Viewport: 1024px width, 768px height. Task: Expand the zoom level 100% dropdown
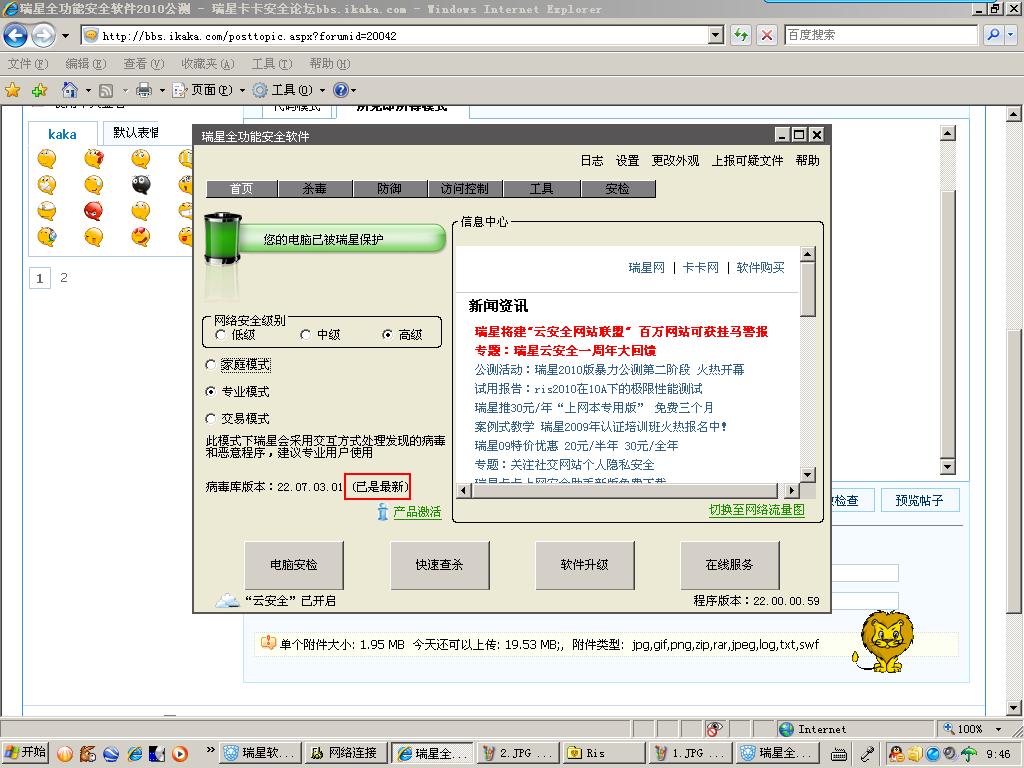click(x=999, y=729)
